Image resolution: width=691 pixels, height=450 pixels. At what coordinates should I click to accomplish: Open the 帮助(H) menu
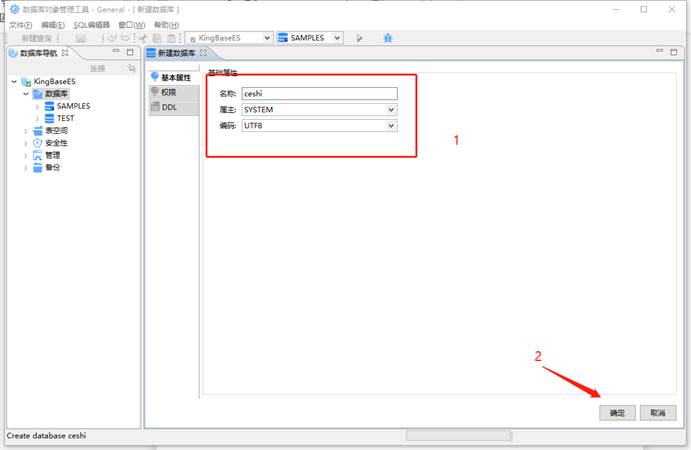pos(166,25)
